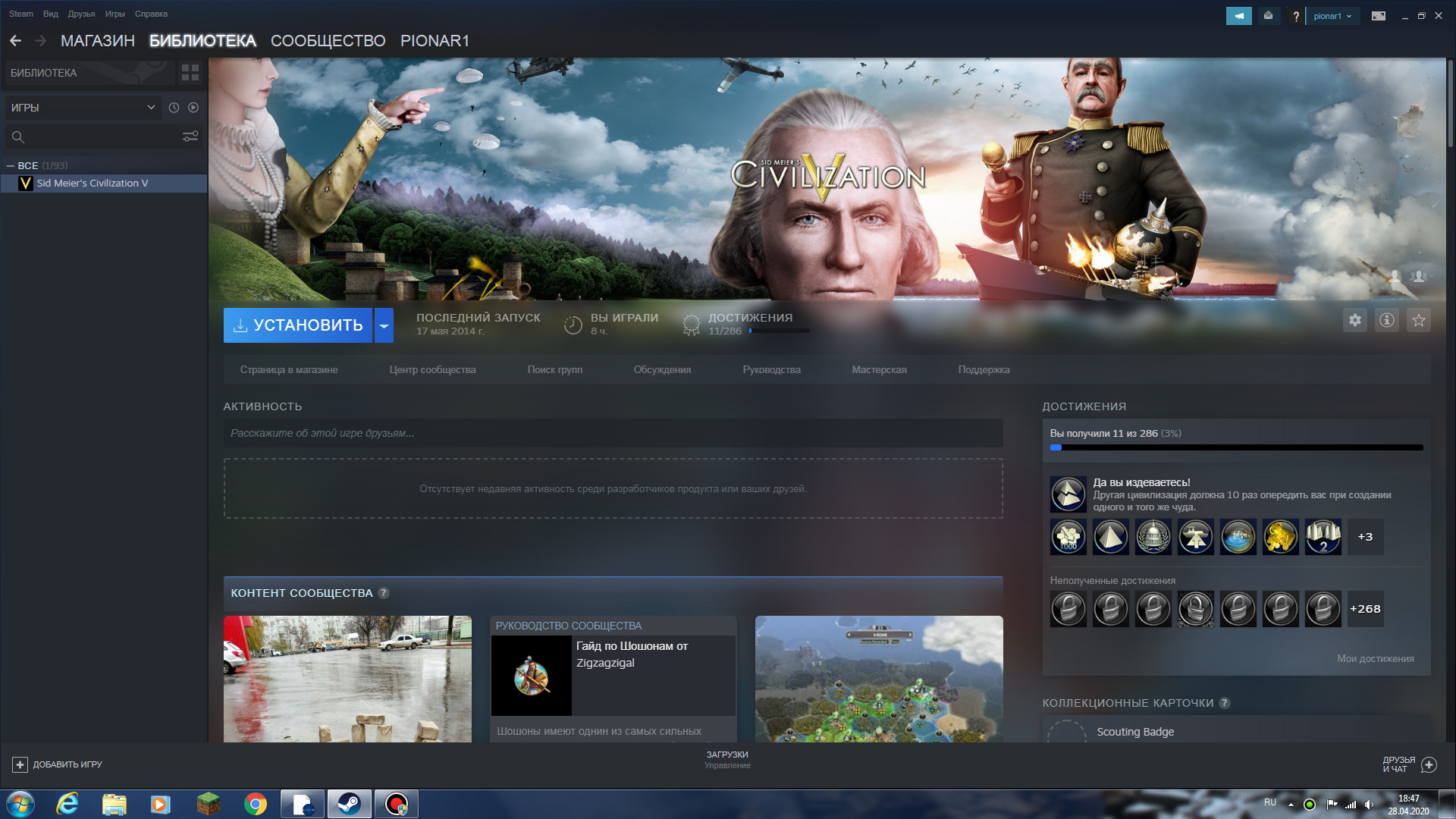The image size is (1456, 819).
Task: Open Мои достижения link
Action: tap(1375, 659)
